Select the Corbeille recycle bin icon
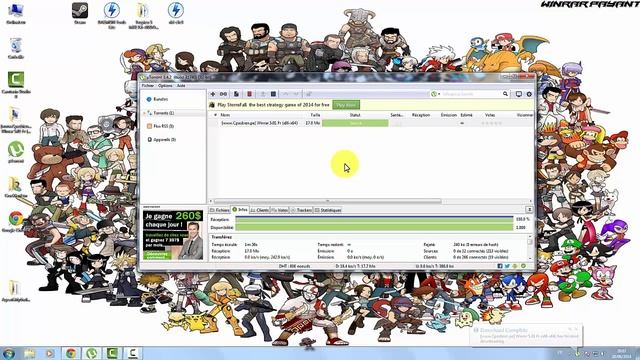The image size is (640, 360). click(x=16, y=48)
